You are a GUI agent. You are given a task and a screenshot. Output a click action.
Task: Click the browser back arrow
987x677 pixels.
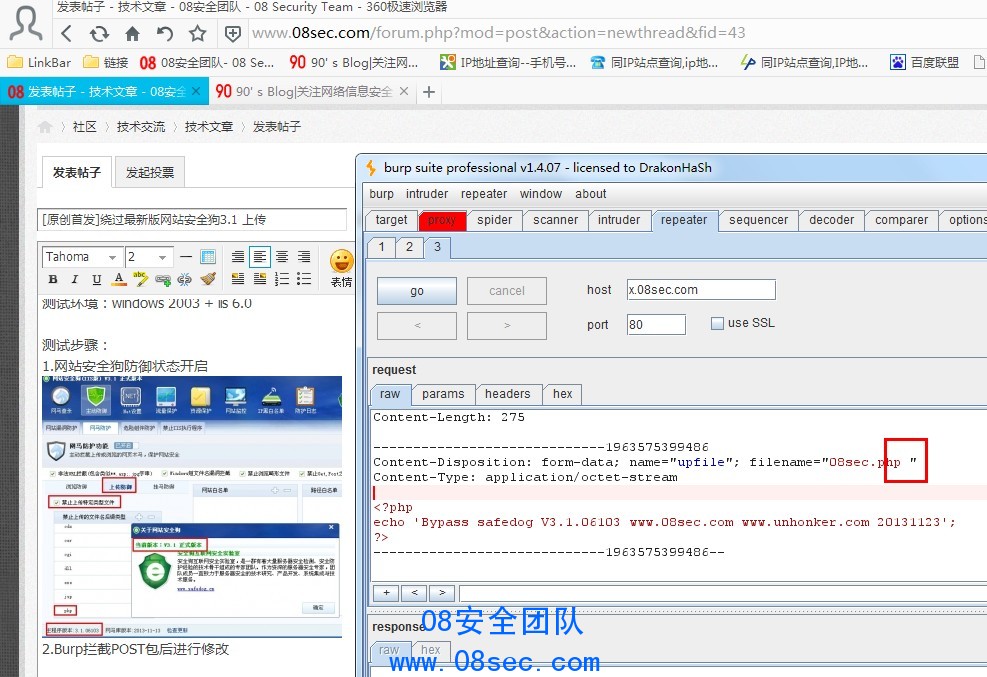pyautogui.click(x=67, y=33)
